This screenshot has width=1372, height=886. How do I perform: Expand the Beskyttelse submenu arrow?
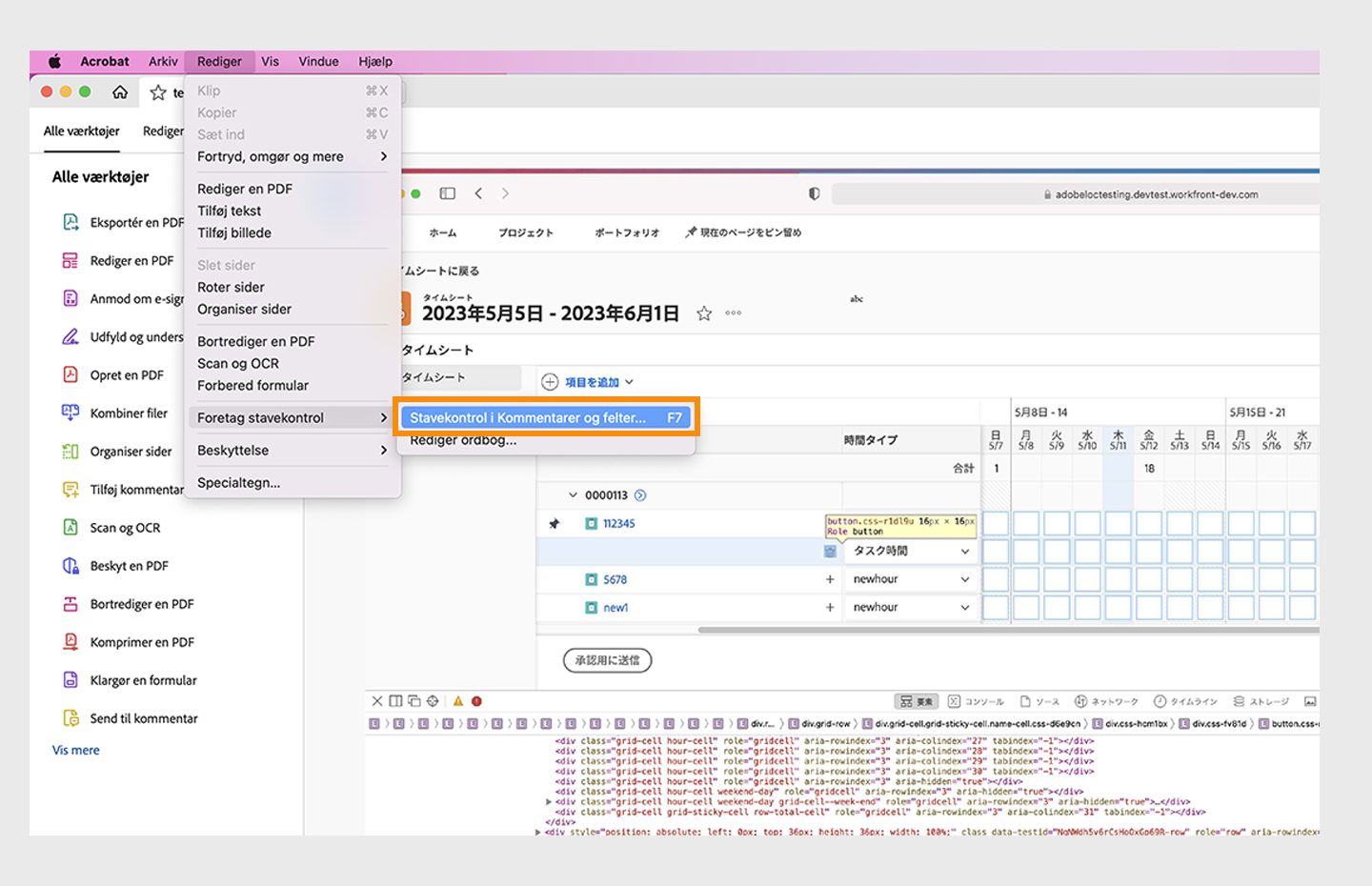click(383, 450)
